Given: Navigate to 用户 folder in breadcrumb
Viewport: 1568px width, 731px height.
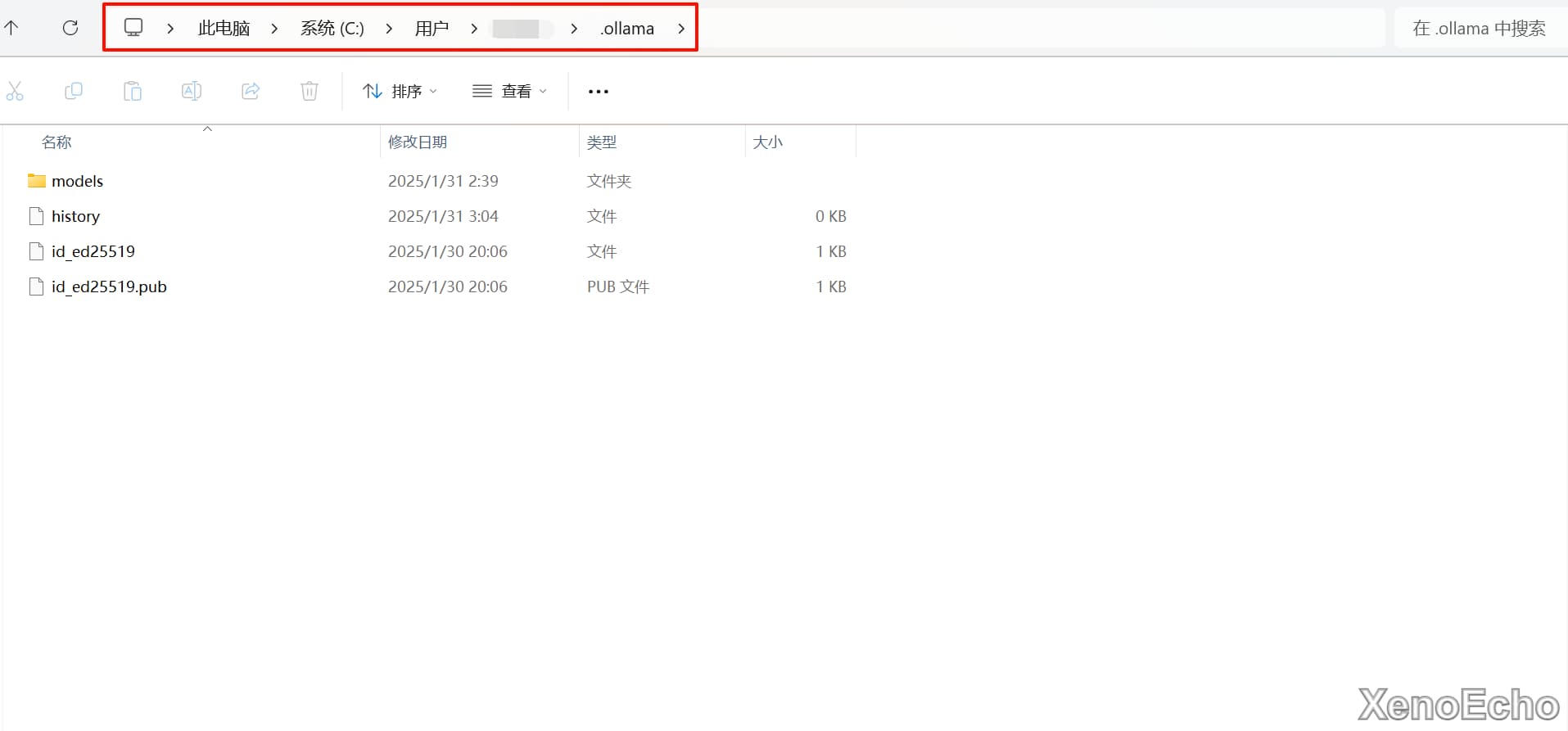Looking at the screenshot, I should tap(432, 29).
